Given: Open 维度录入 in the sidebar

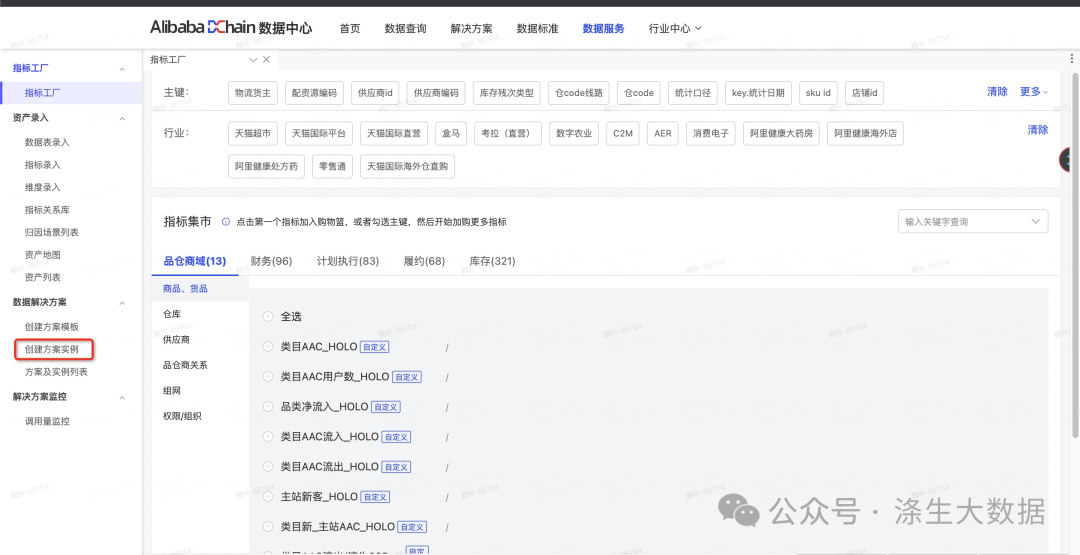Looking at the screenshot, I should 43,187.
